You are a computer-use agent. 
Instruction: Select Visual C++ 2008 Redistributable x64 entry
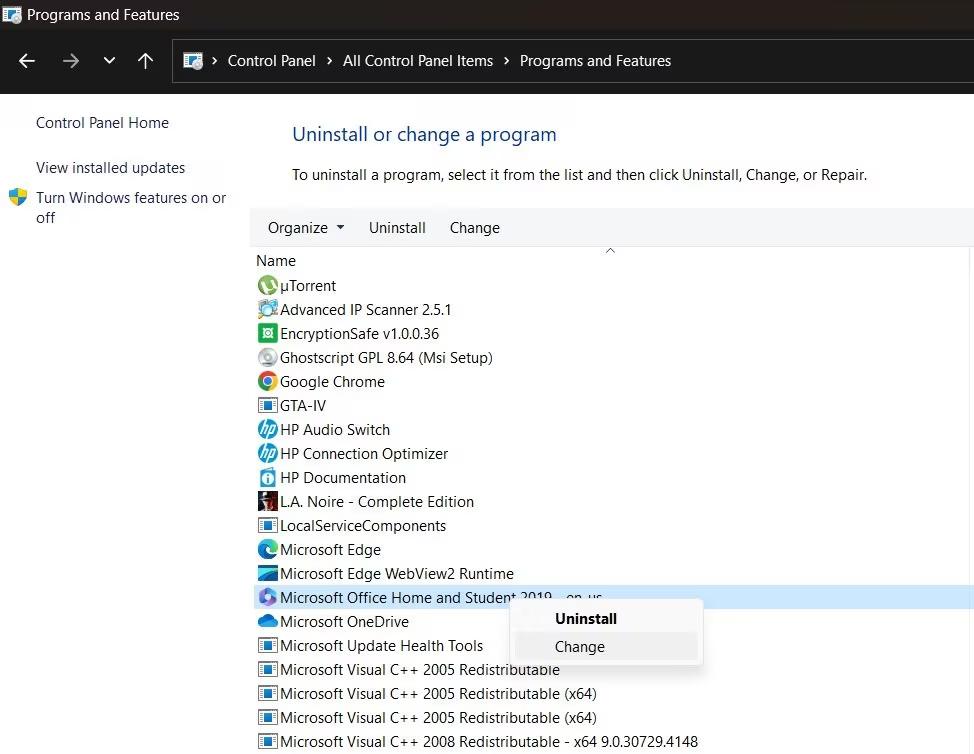pyautogui.click(x=488, y=742)
